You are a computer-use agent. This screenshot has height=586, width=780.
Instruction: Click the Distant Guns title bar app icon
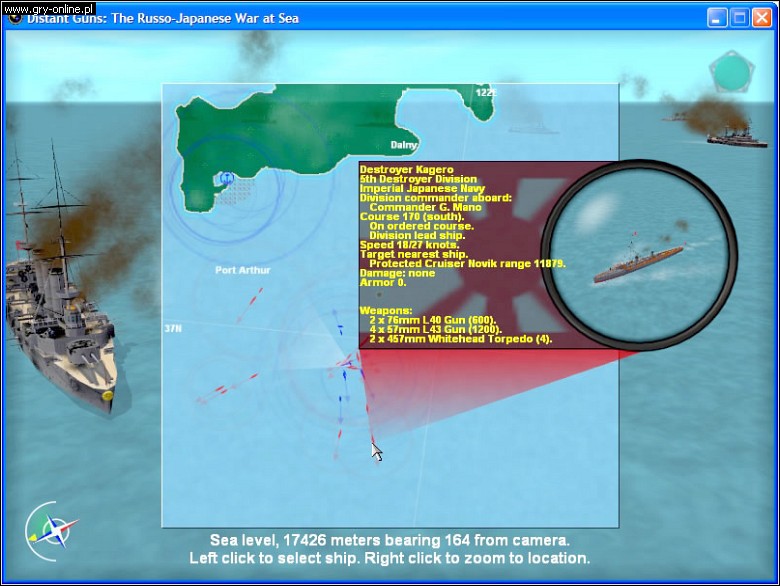[15, 19]
